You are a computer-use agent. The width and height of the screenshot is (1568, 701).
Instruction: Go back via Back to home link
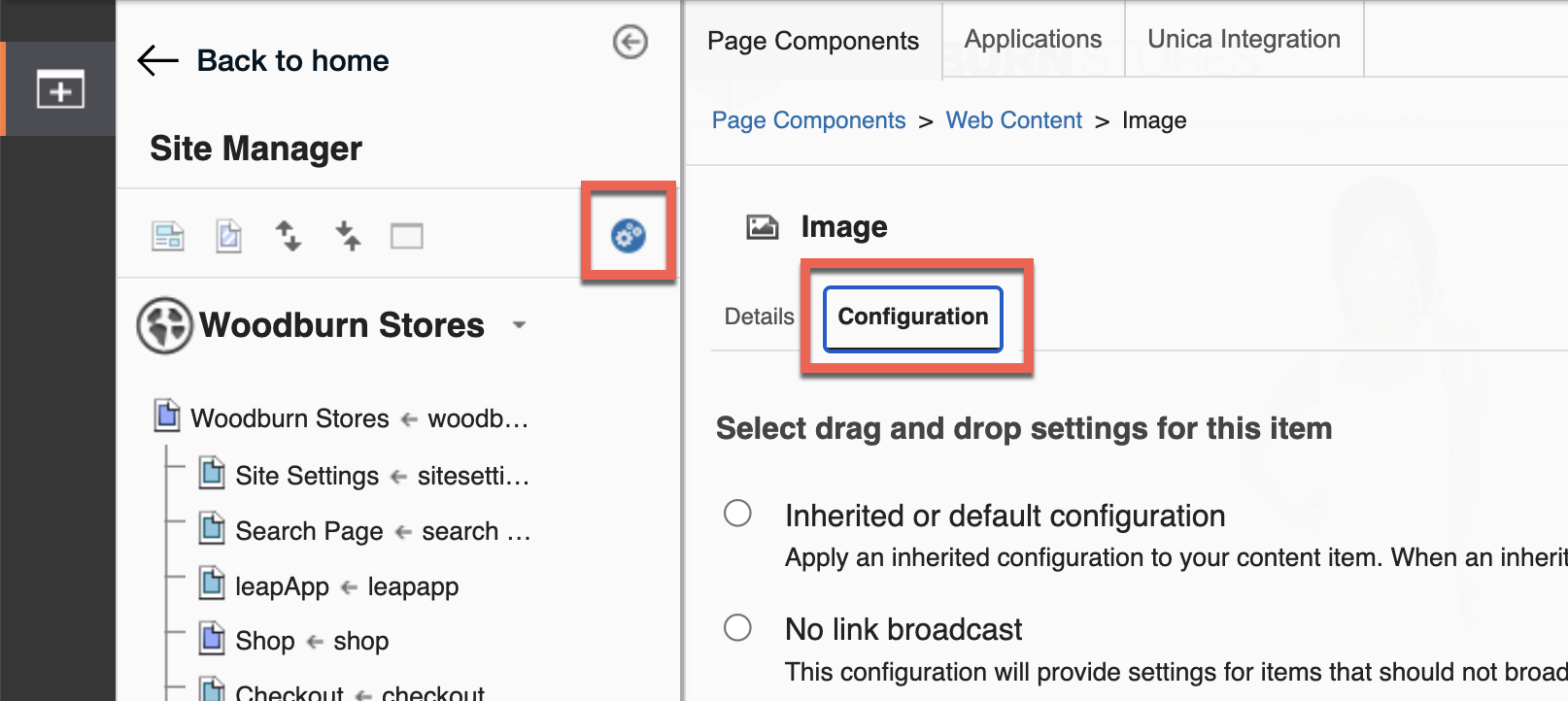[x=292, y=60]
